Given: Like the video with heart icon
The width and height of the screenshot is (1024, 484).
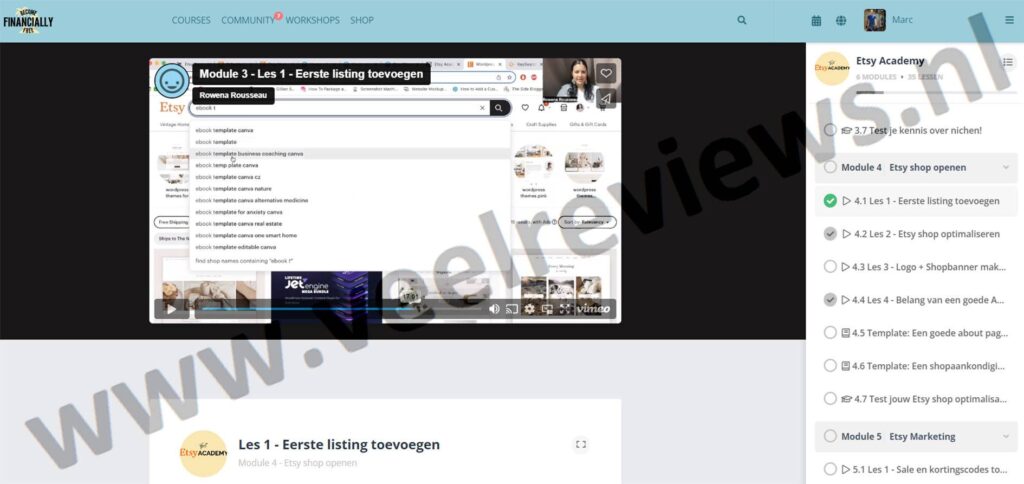Looking at the screenshot, I should coord(606,74).
